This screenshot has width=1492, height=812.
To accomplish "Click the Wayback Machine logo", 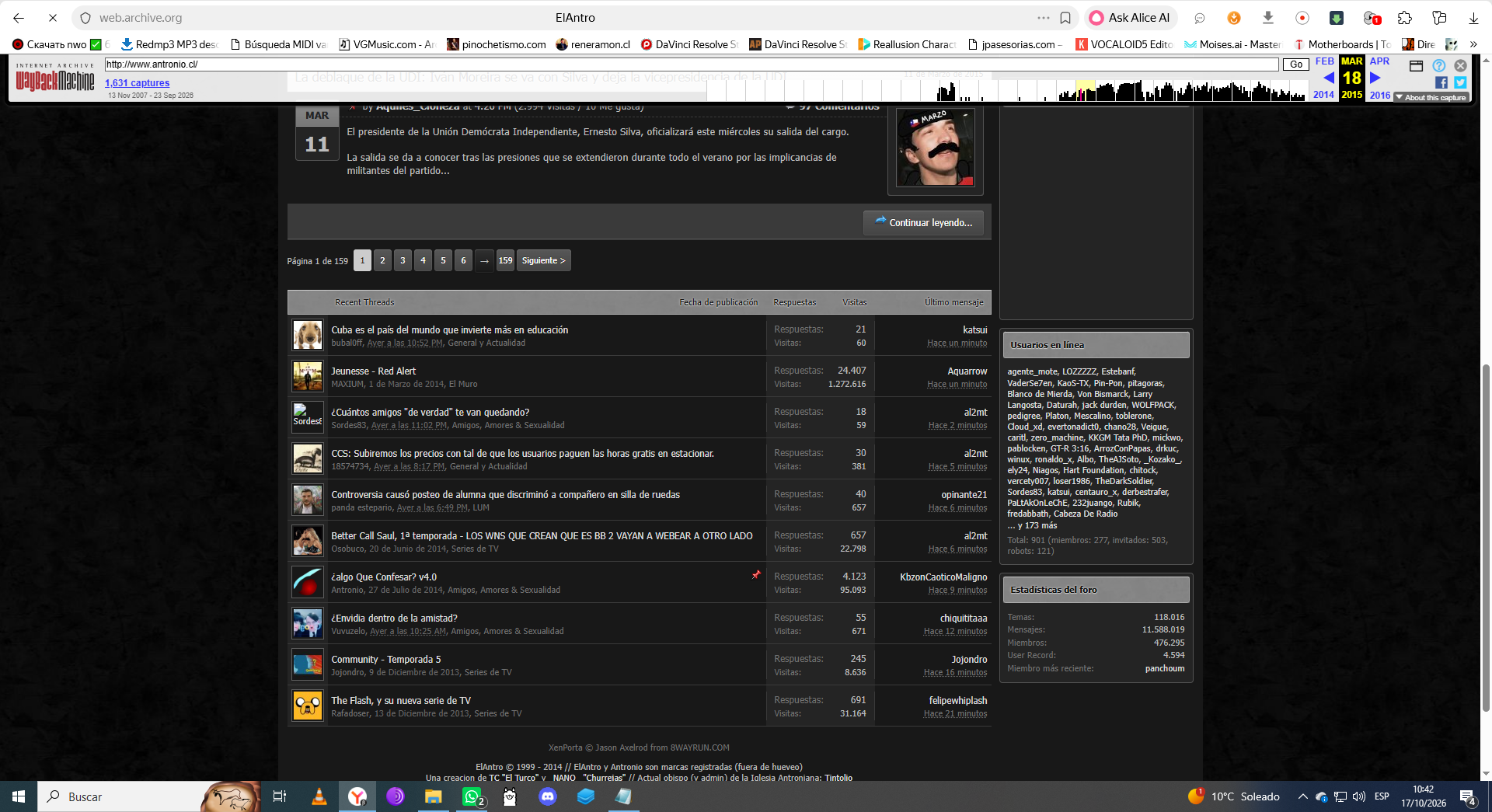I will point(55,78).
